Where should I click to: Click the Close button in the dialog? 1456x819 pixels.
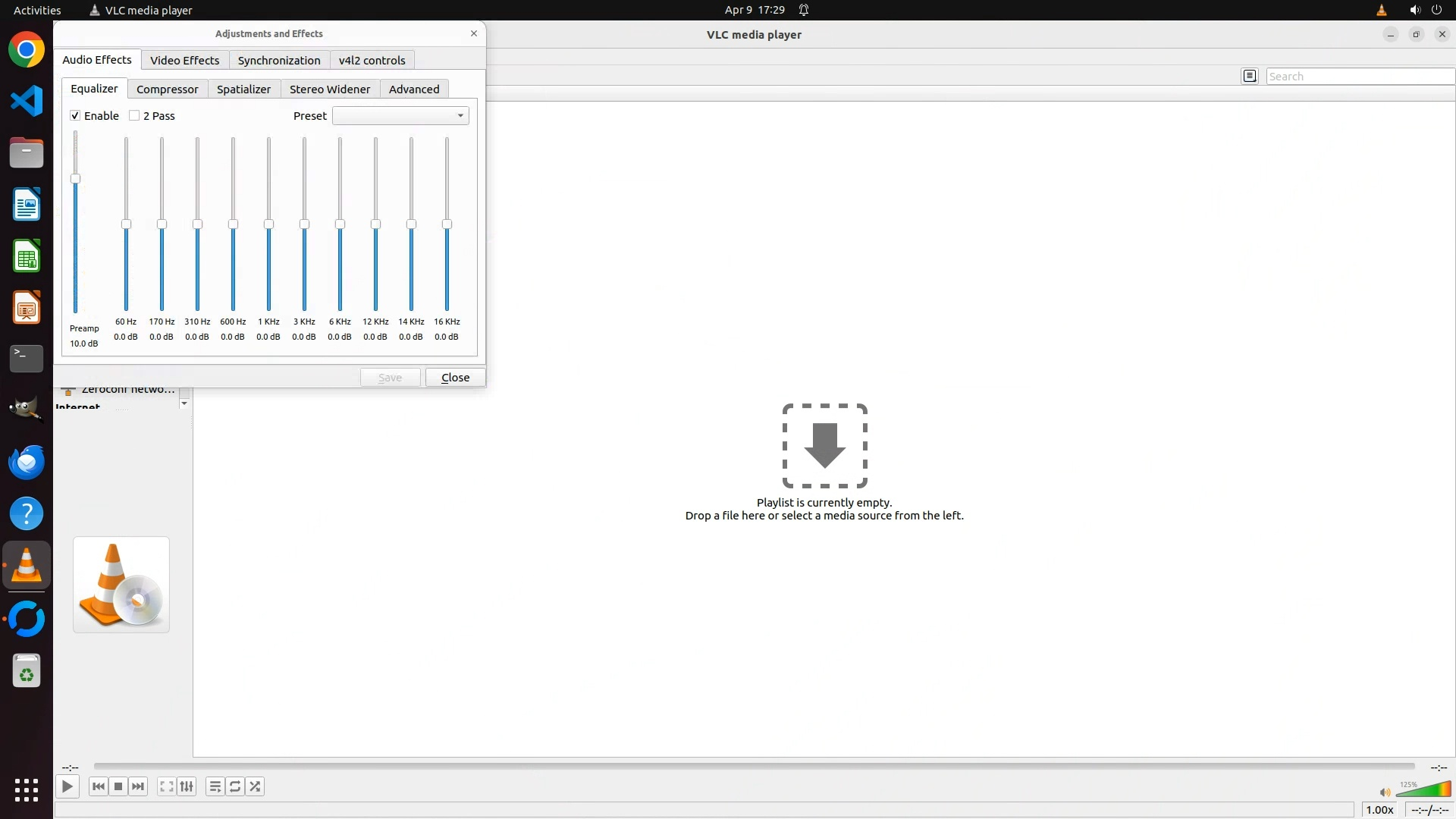click(x=455, y=378)
